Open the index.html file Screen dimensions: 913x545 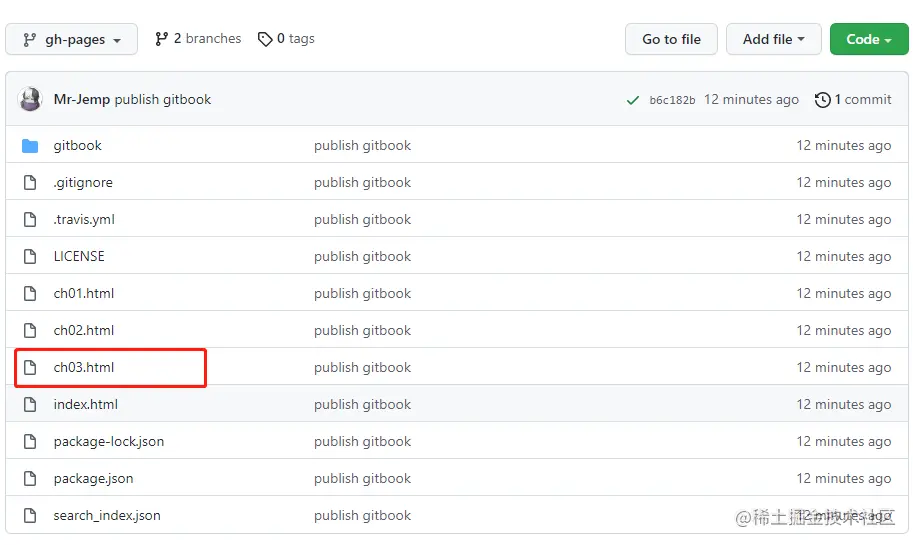pos(86,405)
